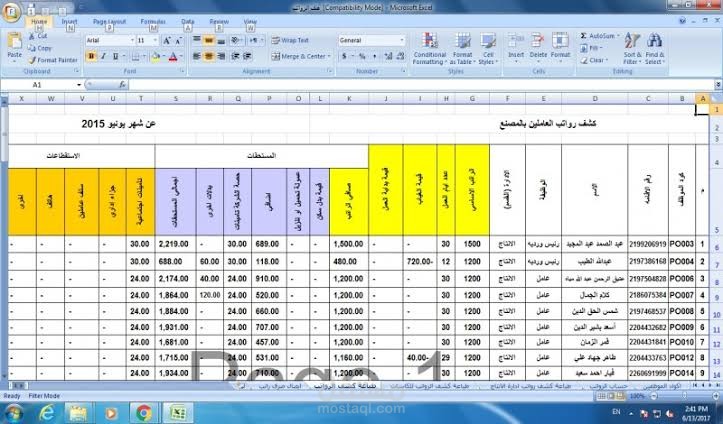
Task: Align text right
Action: pos(221,56)
